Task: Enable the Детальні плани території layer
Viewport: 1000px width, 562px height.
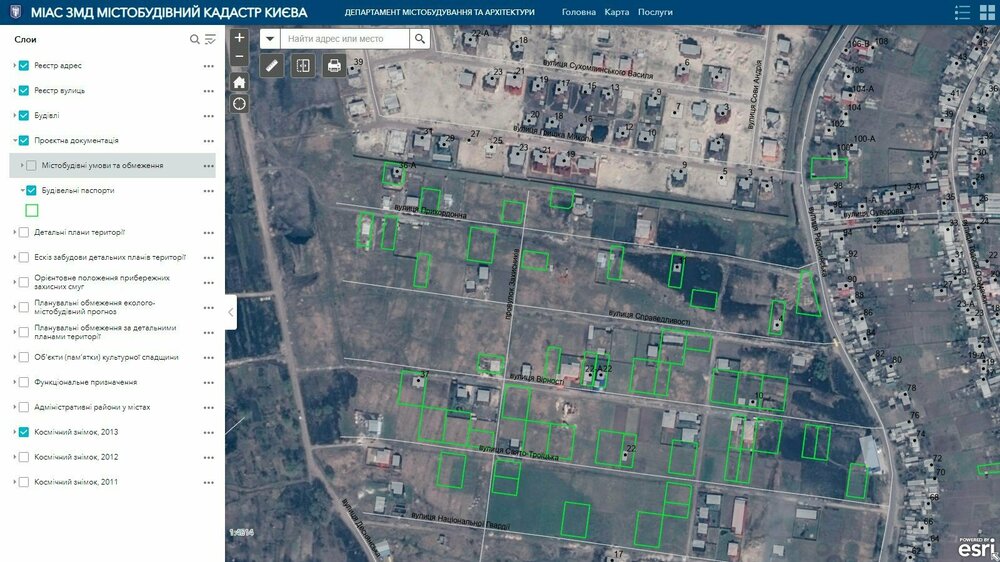Action: 24,233
